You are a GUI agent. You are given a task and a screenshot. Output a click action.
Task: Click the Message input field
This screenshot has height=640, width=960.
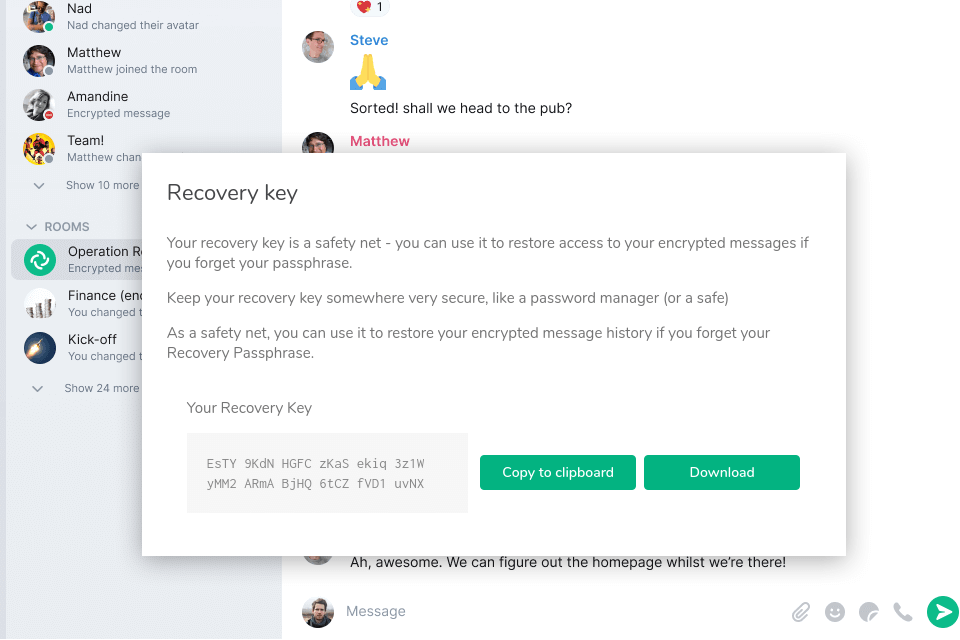coord(500,611)
